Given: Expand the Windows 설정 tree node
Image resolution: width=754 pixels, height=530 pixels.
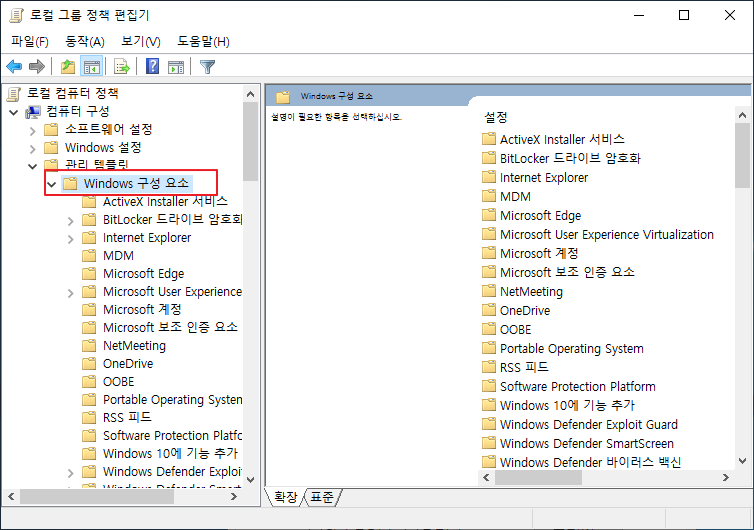Looking at the screenshot, I should pyautogui.click(x=32, y=149).
